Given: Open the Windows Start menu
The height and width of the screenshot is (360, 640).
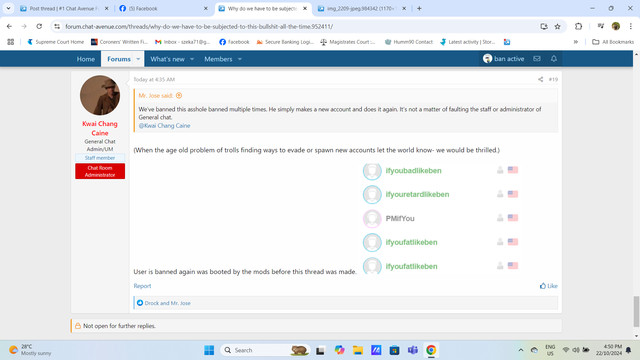Looking at the screenshot, I should pyautogui.click(x=209, y=350).
